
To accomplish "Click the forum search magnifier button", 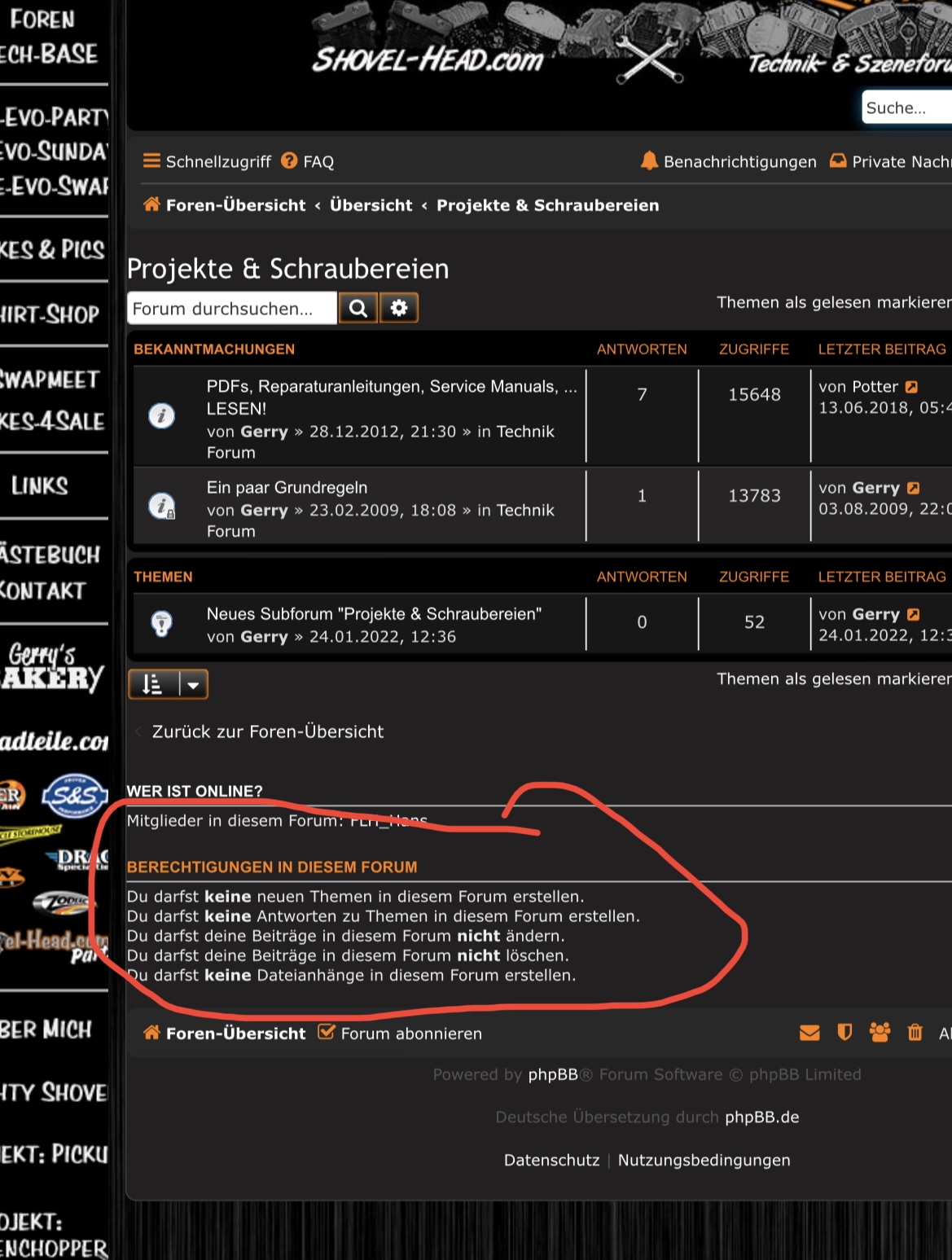I will coord(358,308).
